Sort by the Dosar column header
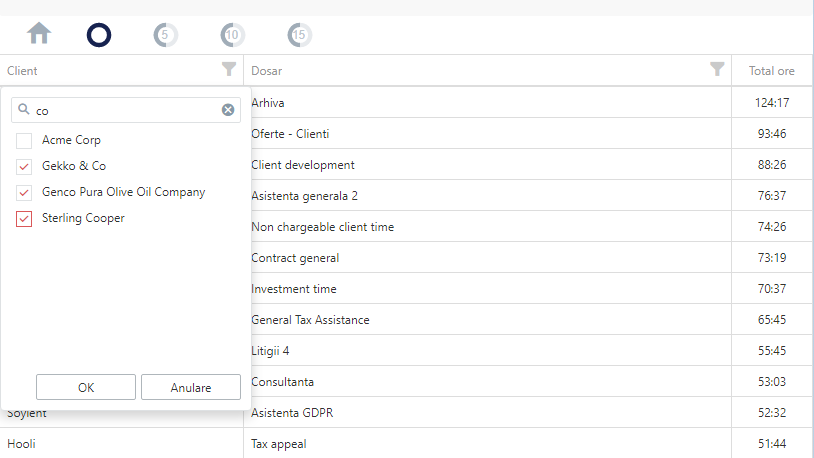Screen dimensions: 814x458 click(x=266, y=71)
